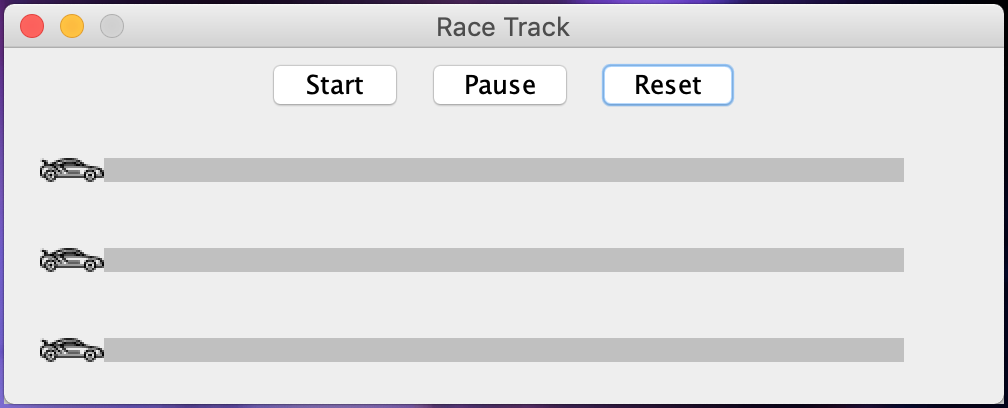Image resolution: width=1008 pixels, height=408 pixels.
Task: Click the front wheel of the top car
Action: 90,175
